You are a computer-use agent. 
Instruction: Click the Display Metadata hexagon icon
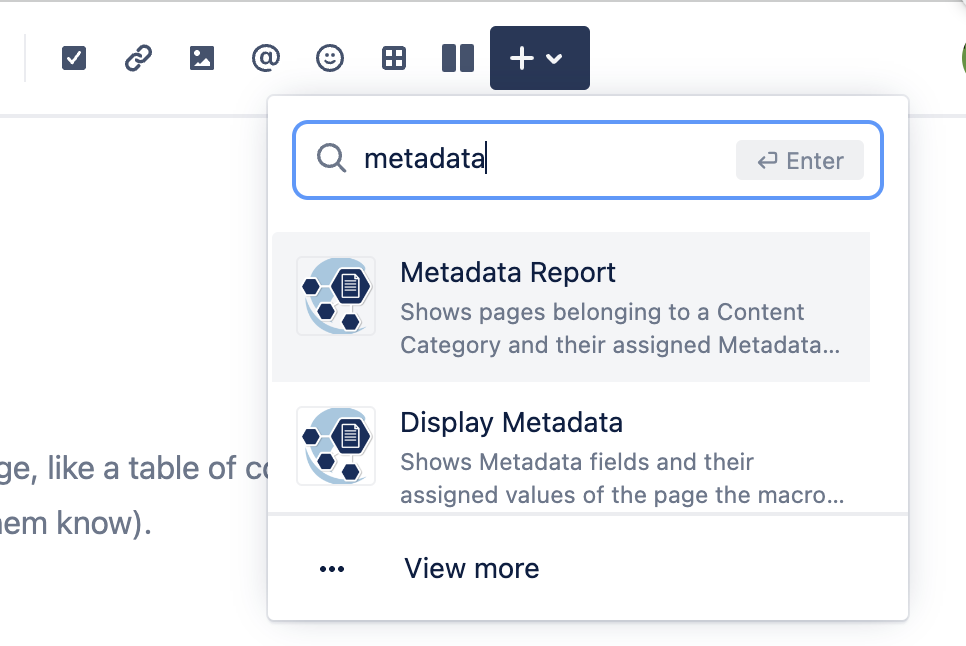pyautogui.click(x=336, y=446)
